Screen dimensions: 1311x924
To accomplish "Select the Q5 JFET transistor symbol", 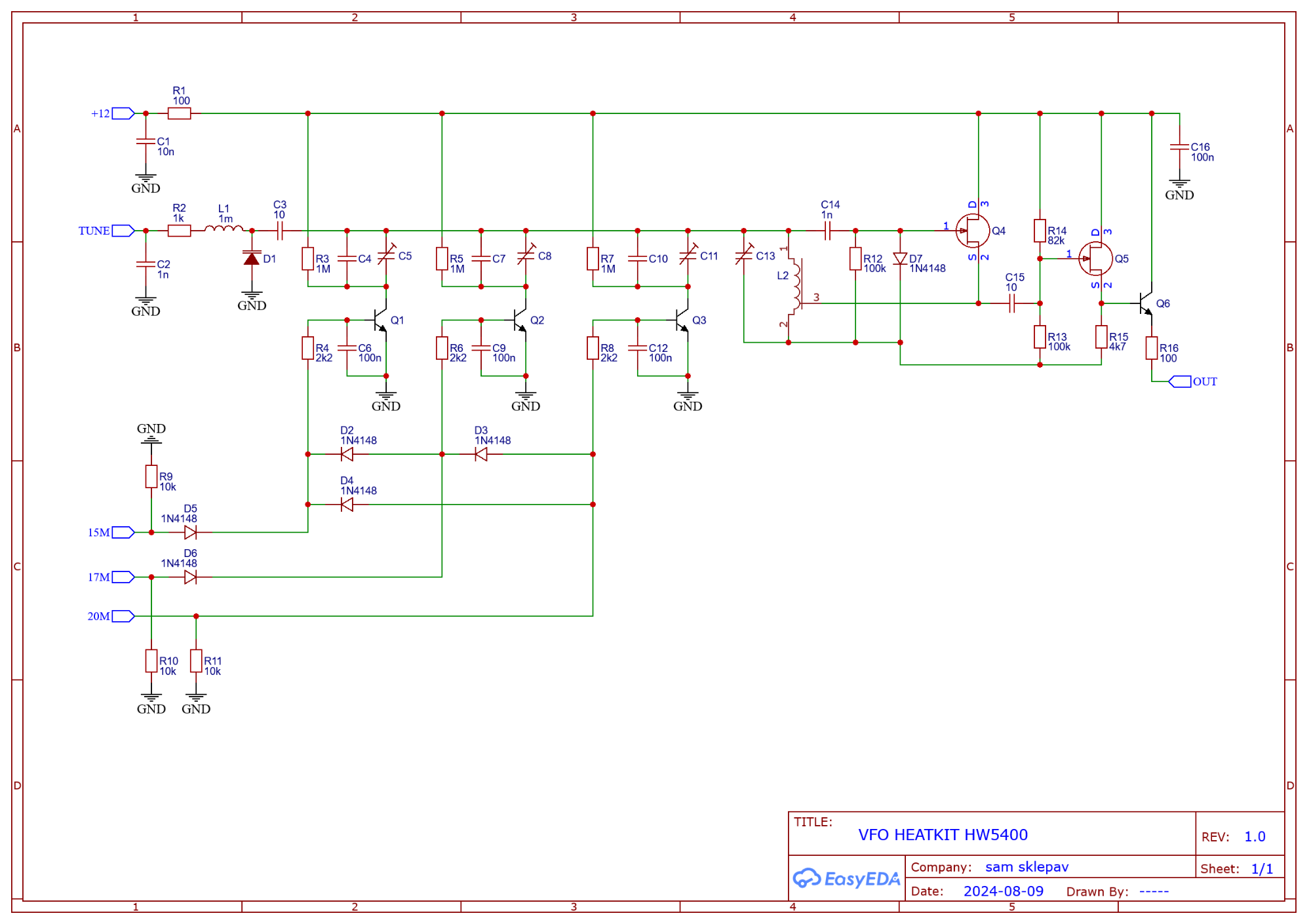I will [x=1096, y=260].
